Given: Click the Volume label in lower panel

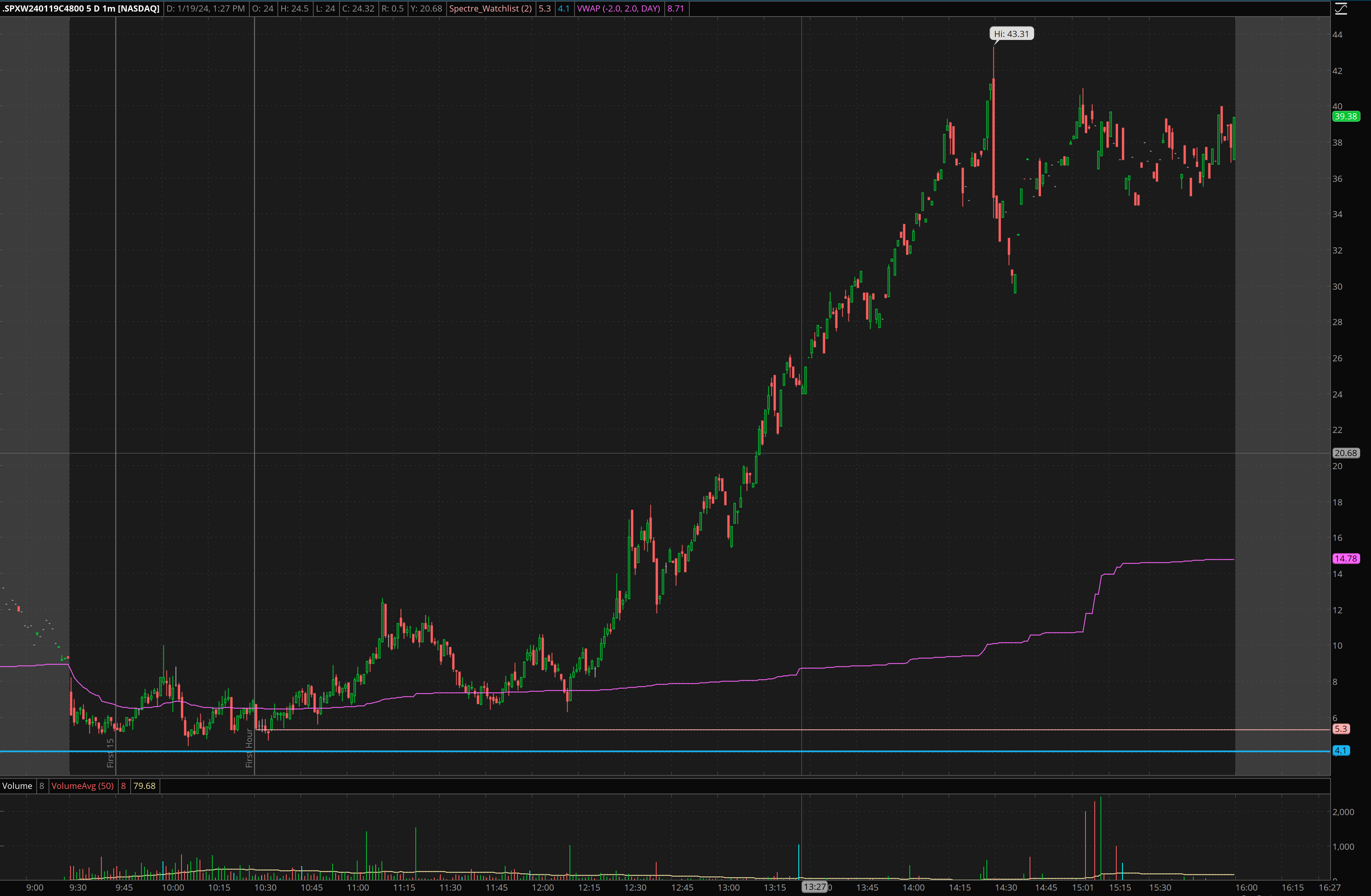Looking at the screenshot, I should click(17, 786).
